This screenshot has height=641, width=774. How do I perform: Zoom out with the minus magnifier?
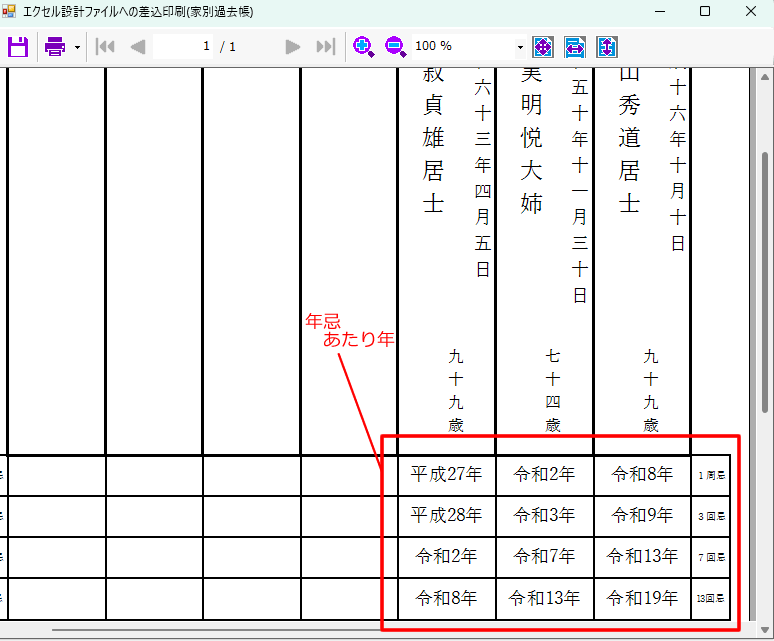[x=395, y=47]
